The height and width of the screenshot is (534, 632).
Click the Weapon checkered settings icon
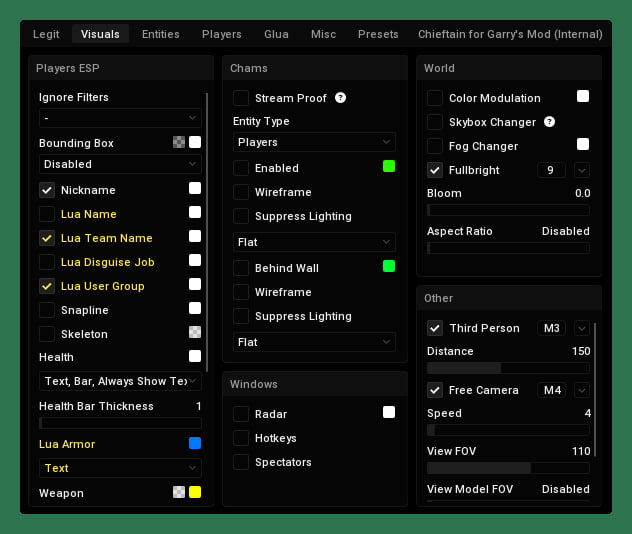point(178,492)
